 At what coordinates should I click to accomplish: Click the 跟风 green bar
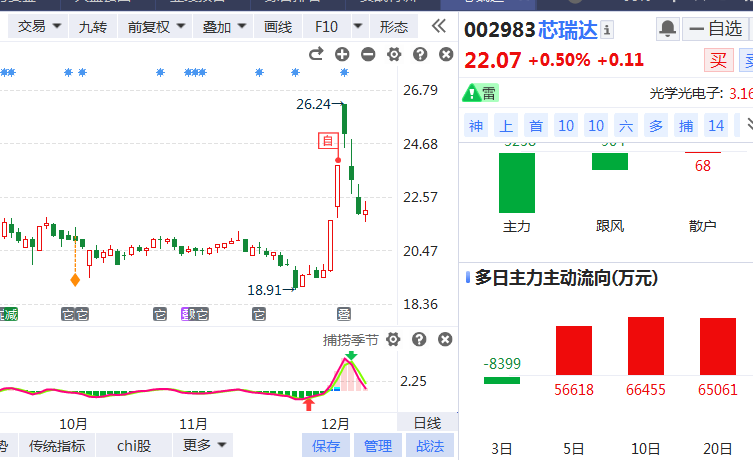pyautogui.click(x=610, y=161)
